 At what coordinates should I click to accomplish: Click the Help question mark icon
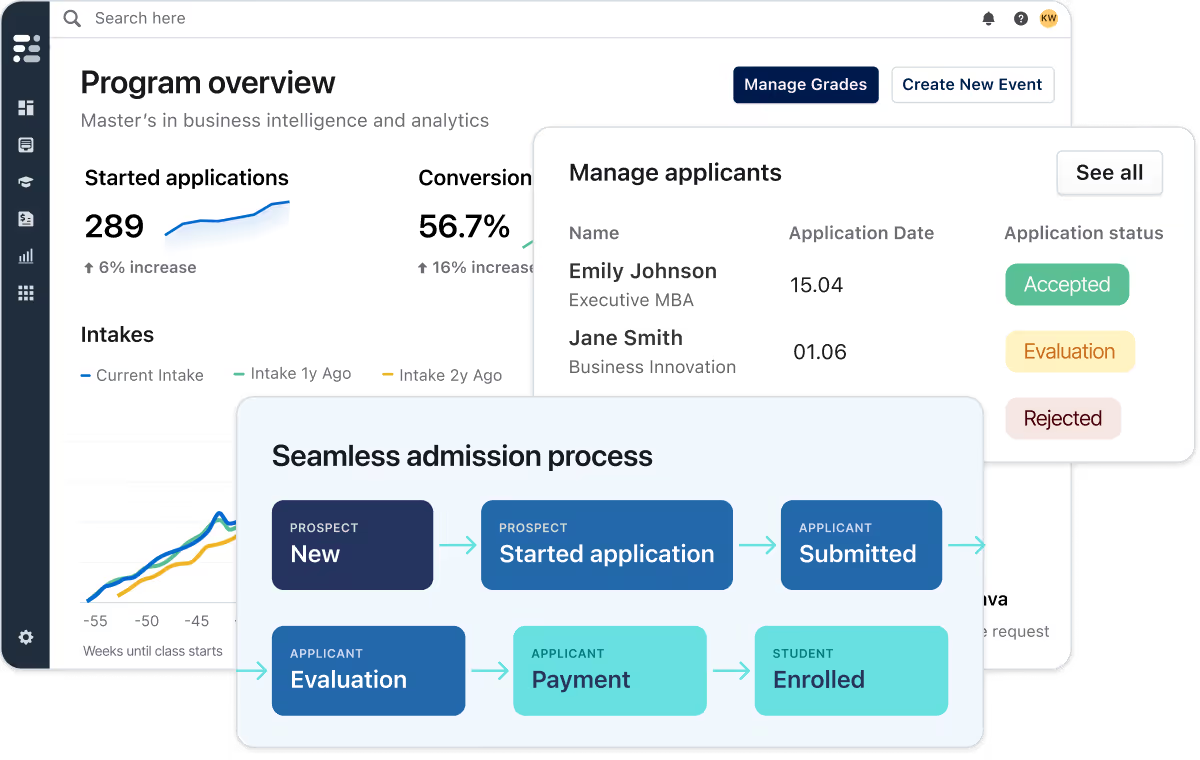point(1018,18)
